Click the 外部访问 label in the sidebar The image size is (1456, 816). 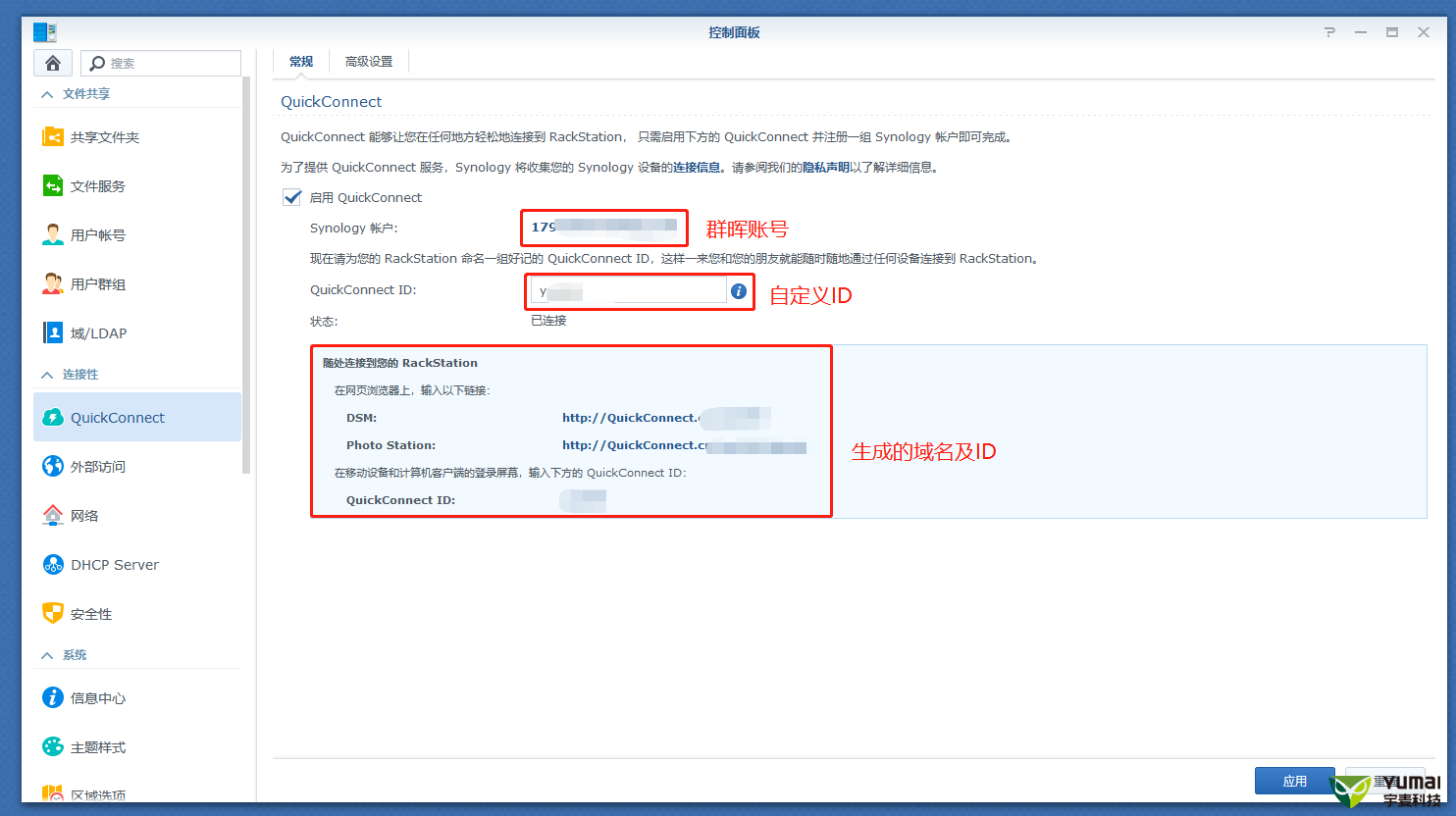click(98, 467)
